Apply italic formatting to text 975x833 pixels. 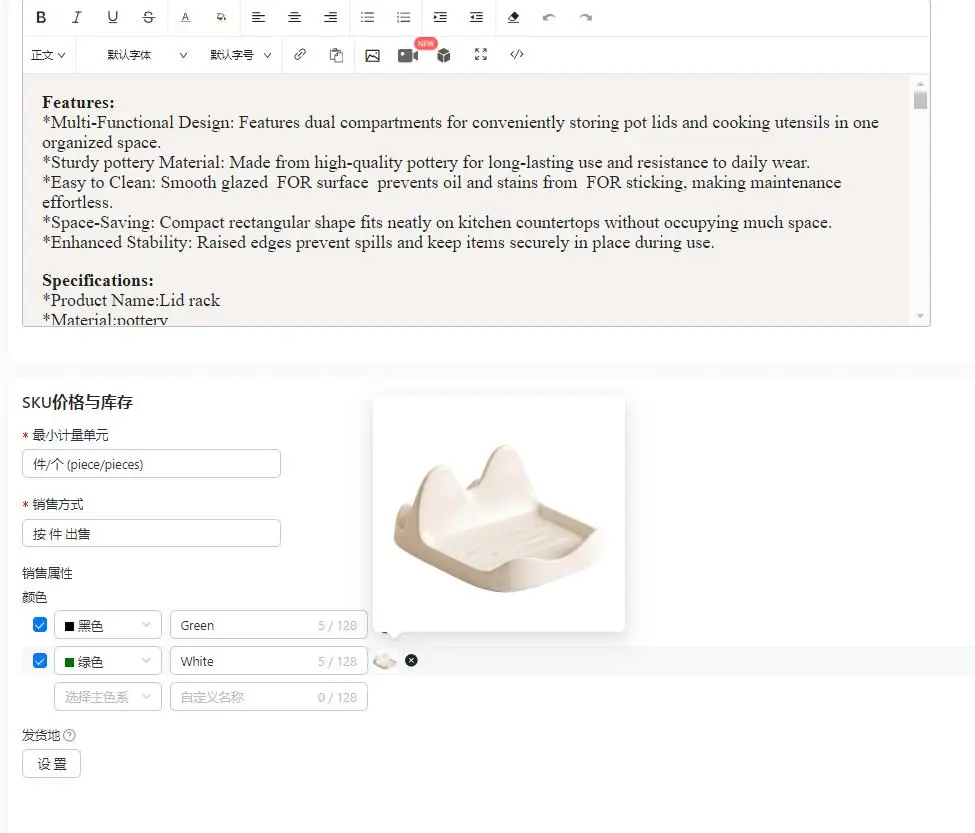pyautogui.click(x=76, y=17)
